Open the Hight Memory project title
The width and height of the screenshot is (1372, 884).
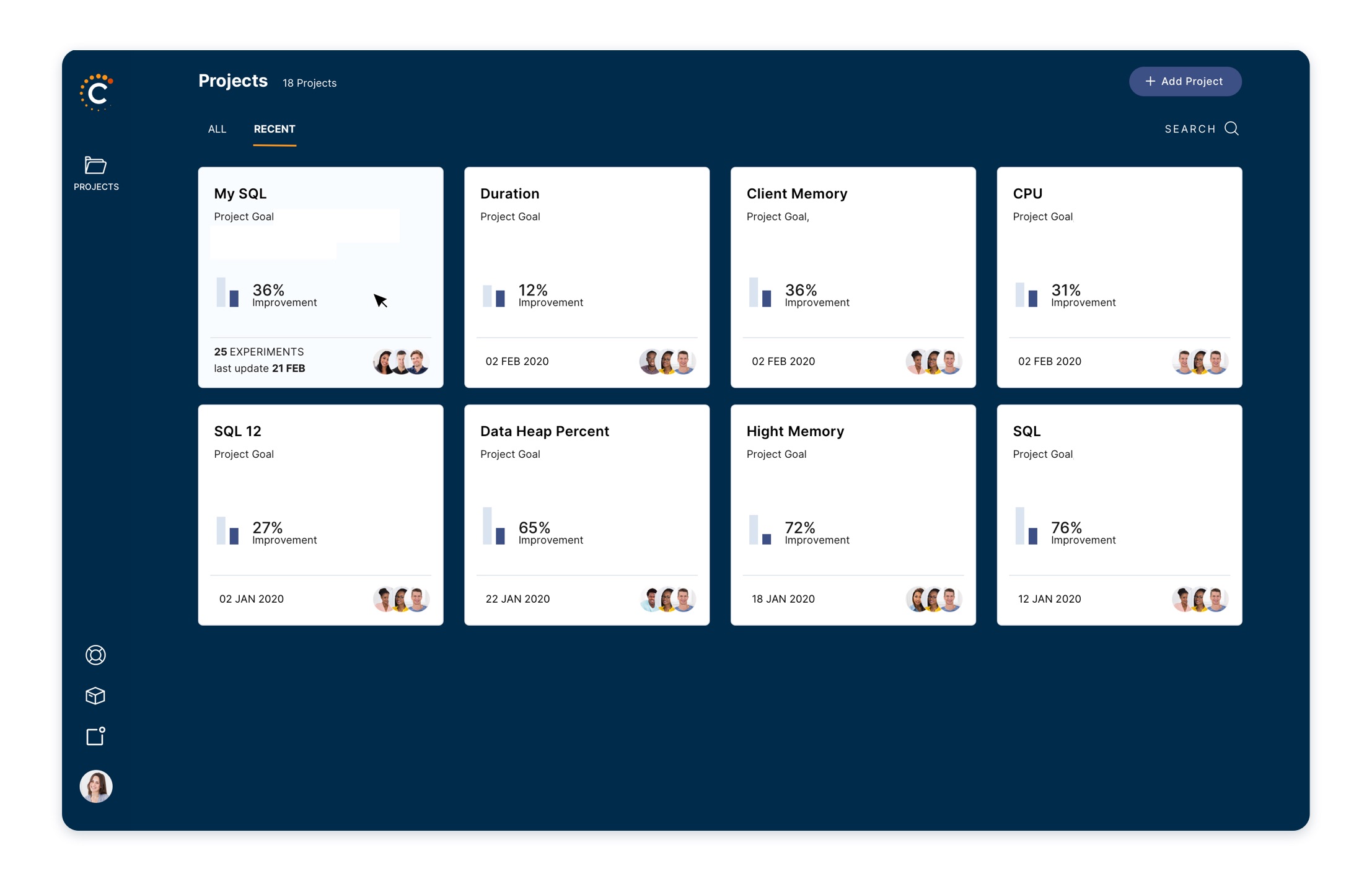point(795,431)
